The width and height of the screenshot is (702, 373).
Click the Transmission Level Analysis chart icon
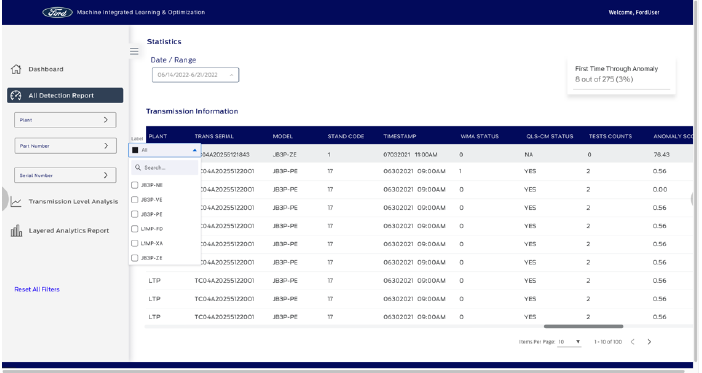(16, 202)
